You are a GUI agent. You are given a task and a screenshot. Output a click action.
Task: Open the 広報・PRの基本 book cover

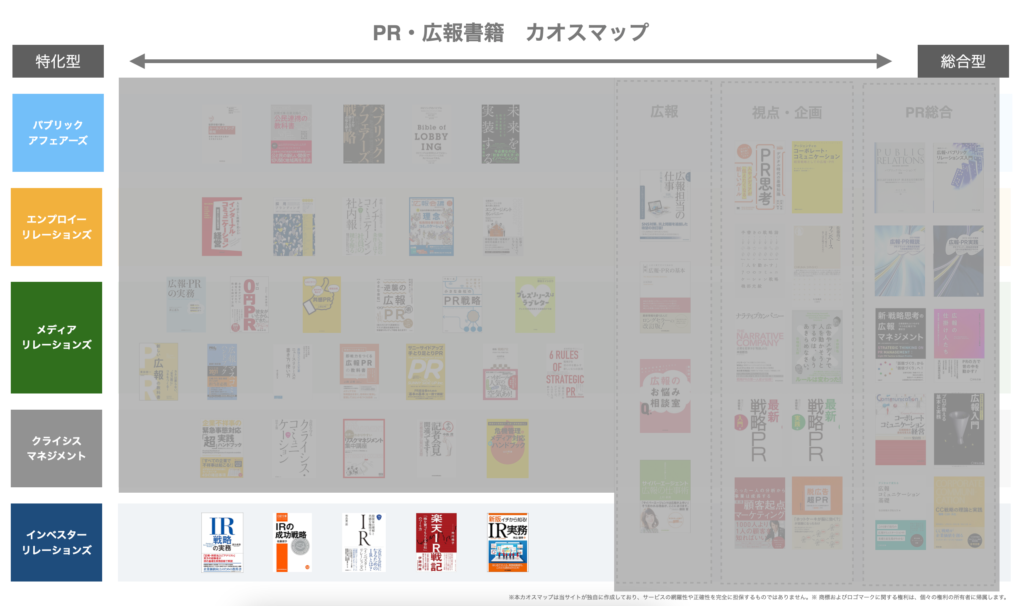(x=665, y=297)
